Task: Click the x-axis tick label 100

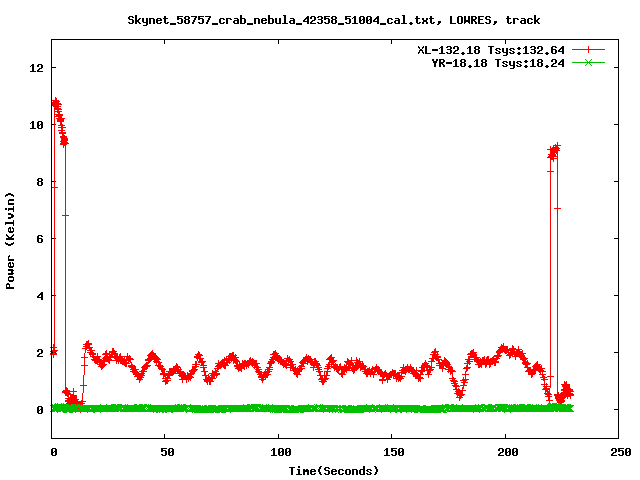Action: click(x=280, y=452)
